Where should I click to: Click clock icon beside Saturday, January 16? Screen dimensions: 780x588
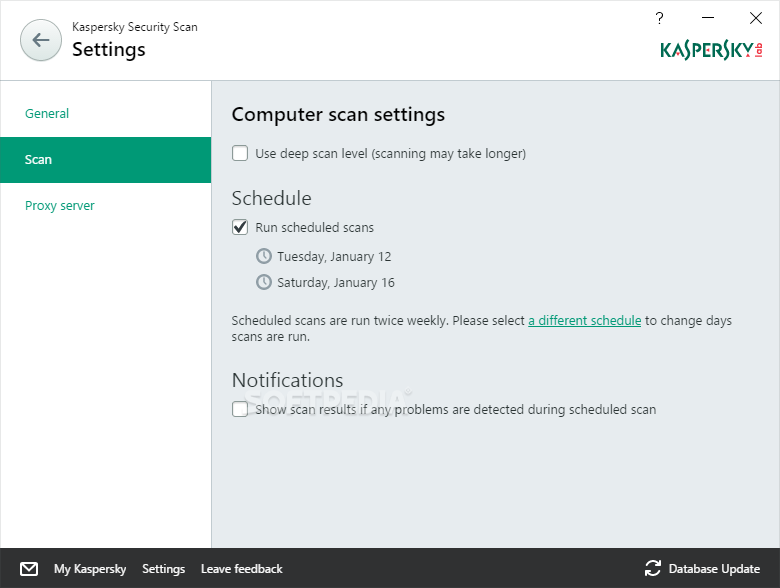tap(264, 282)
